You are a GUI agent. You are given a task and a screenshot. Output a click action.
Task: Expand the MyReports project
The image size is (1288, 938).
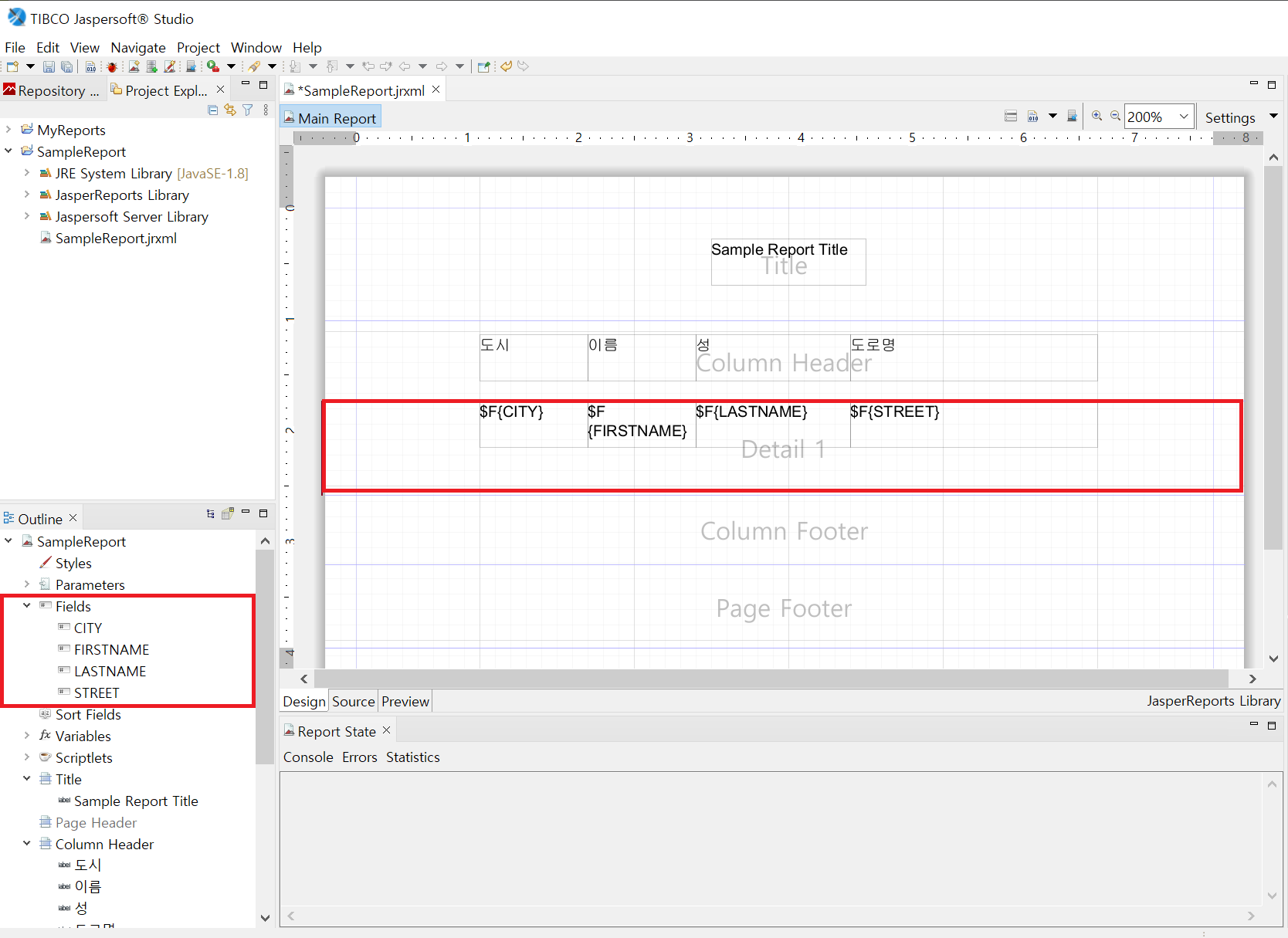click(x=8, y=130)
